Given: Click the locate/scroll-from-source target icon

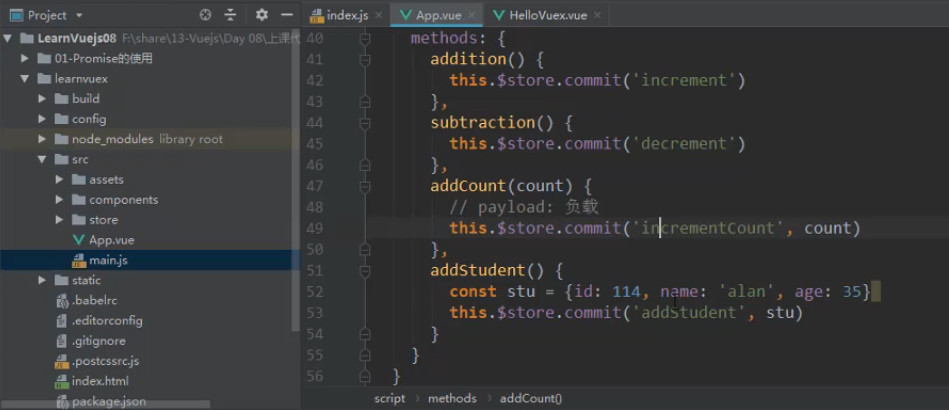Looking at the screenshot, I should click(x=205, y=15).
